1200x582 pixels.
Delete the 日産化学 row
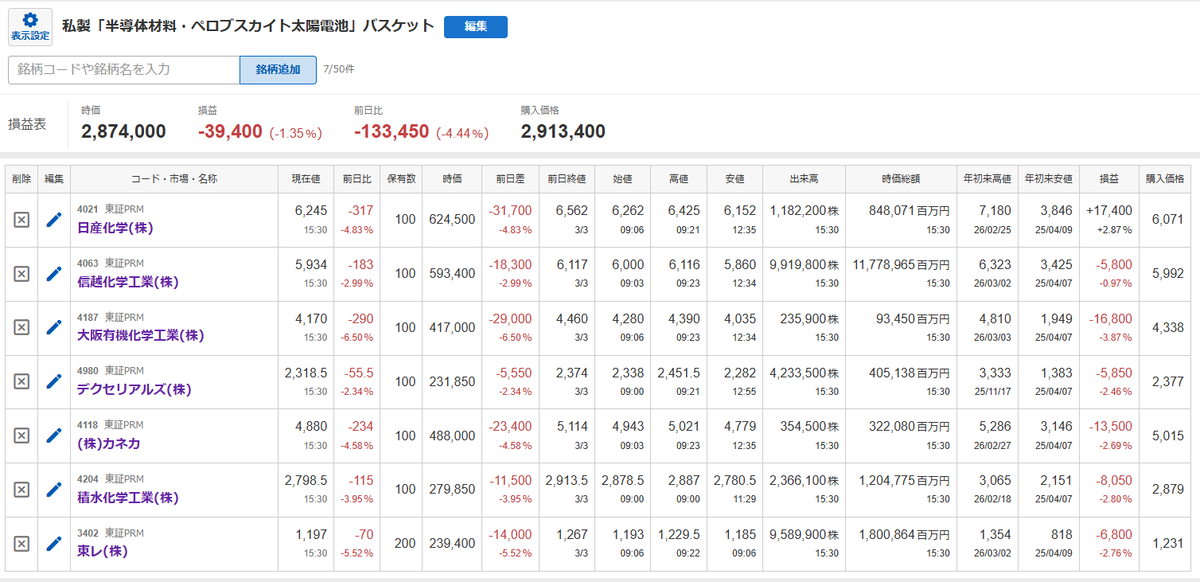click(21, 219)
